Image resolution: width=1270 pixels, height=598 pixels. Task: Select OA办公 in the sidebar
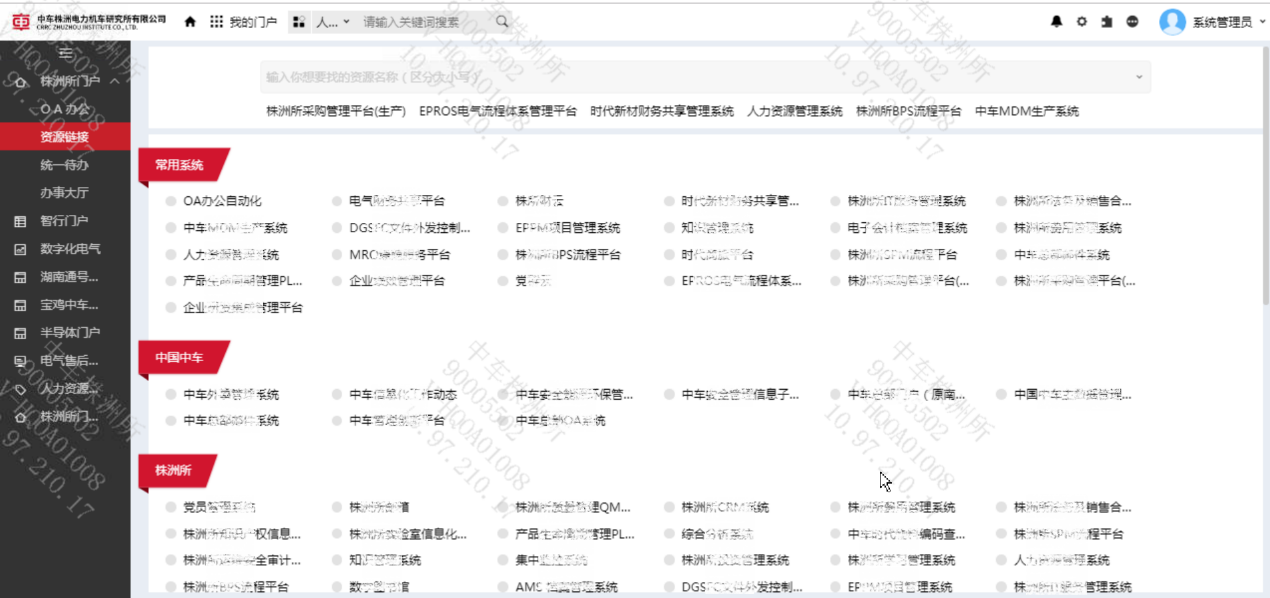point(65,109)
